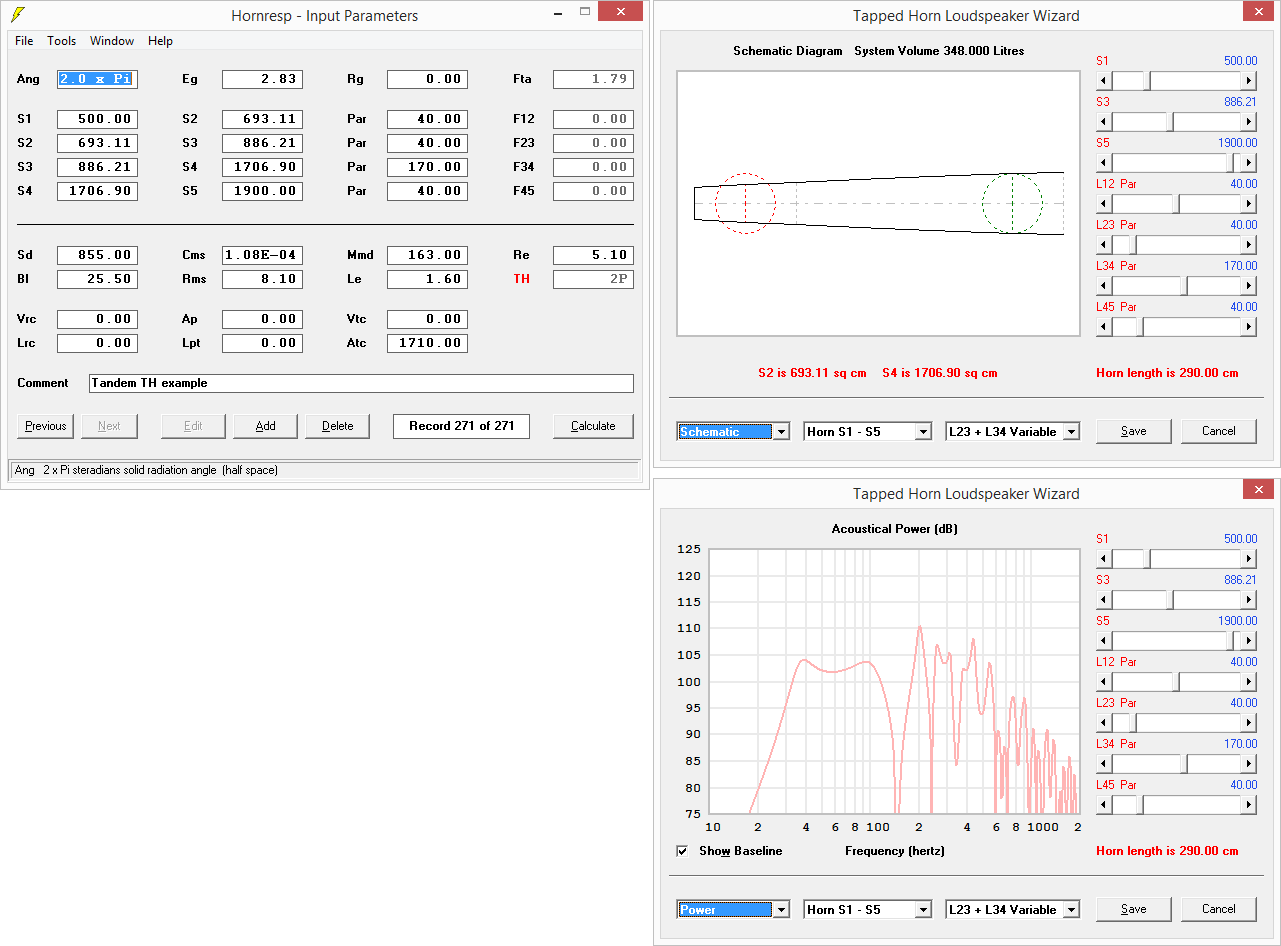Click left arrow of S3 slider in Power wizard

pyautogui.click(x=1104, y=600)
